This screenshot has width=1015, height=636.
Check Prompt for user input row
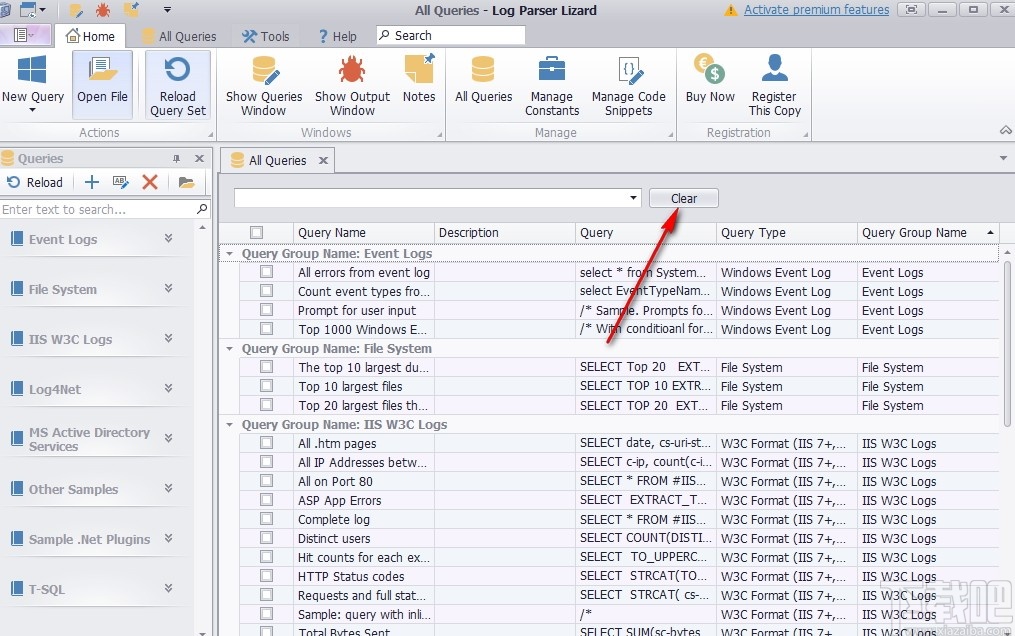click(266, 310)
